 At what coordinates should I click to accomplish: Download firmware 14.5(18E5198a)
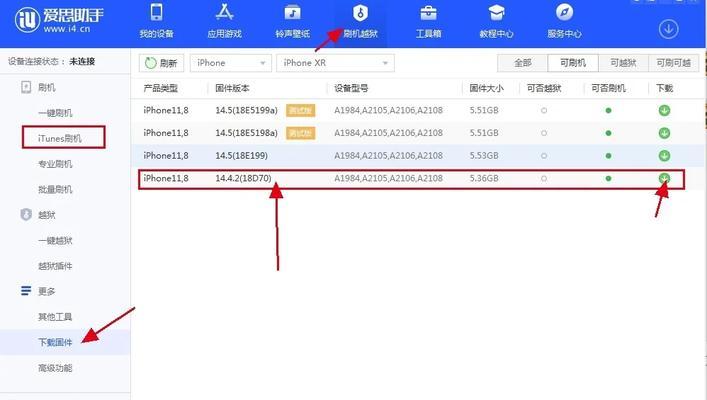coord(664,133)
